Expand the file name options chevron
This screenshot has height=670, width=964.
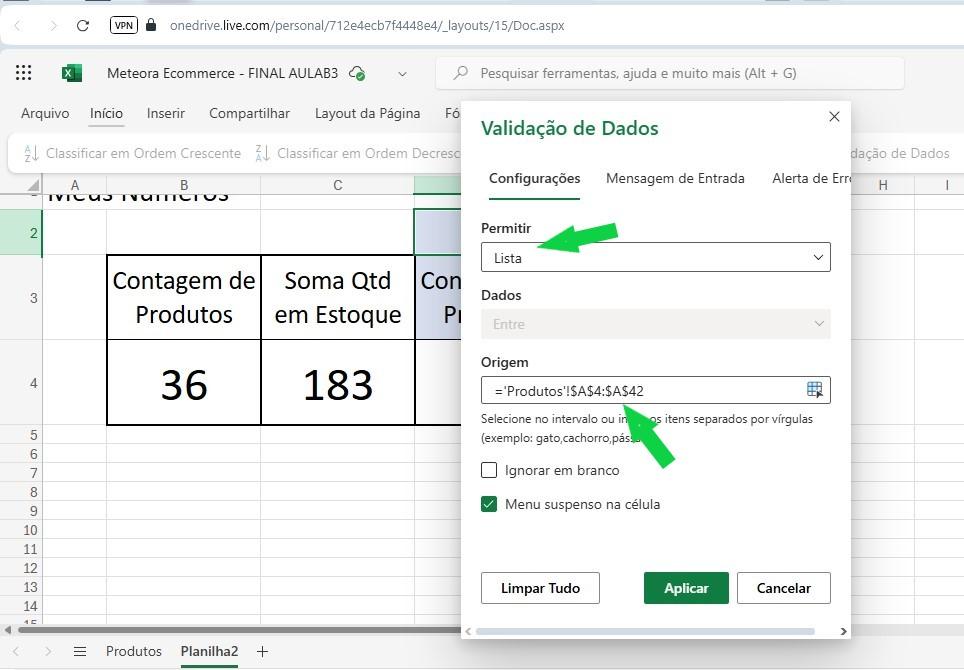pos(402,74)
